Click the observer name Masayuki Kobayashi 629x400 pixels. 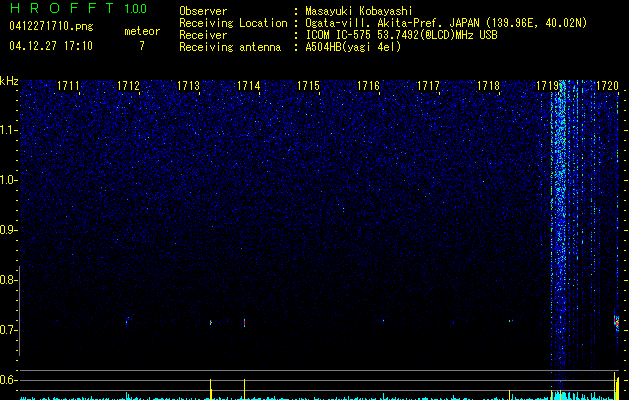[x=359, y=11]
